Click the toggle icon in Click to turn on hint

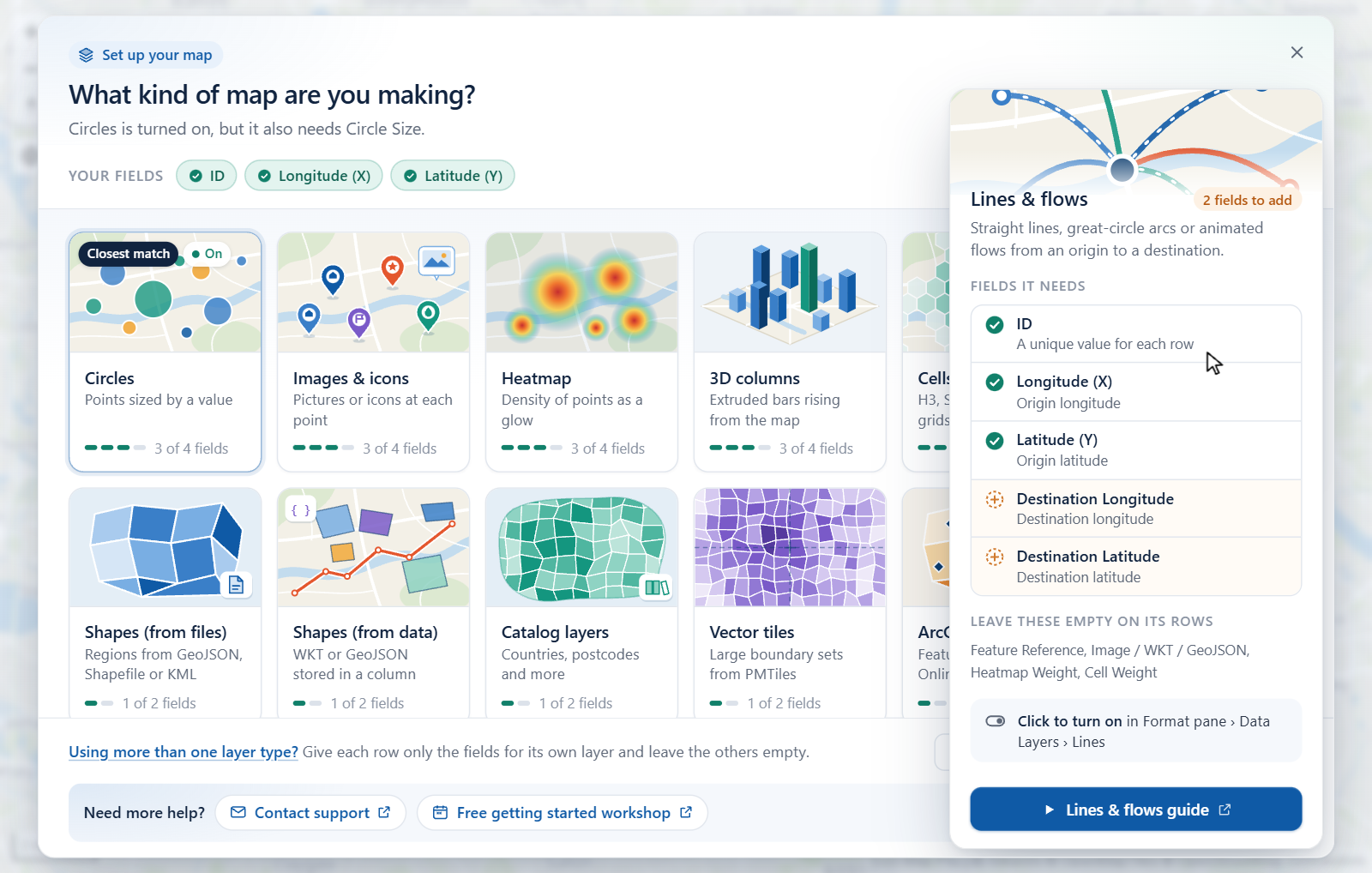996,721
